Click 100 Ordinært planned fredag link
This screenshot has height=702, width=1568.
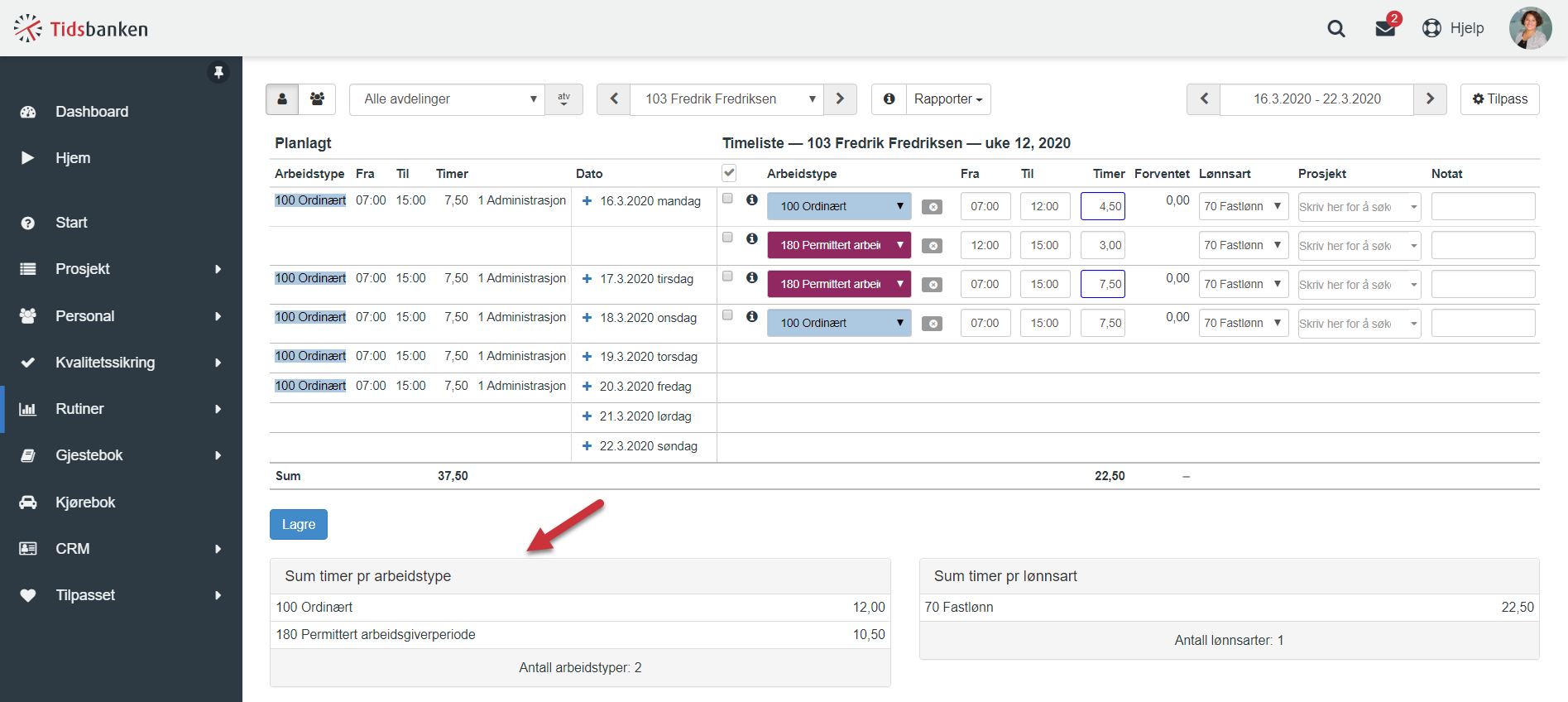(x=310, y=386)
